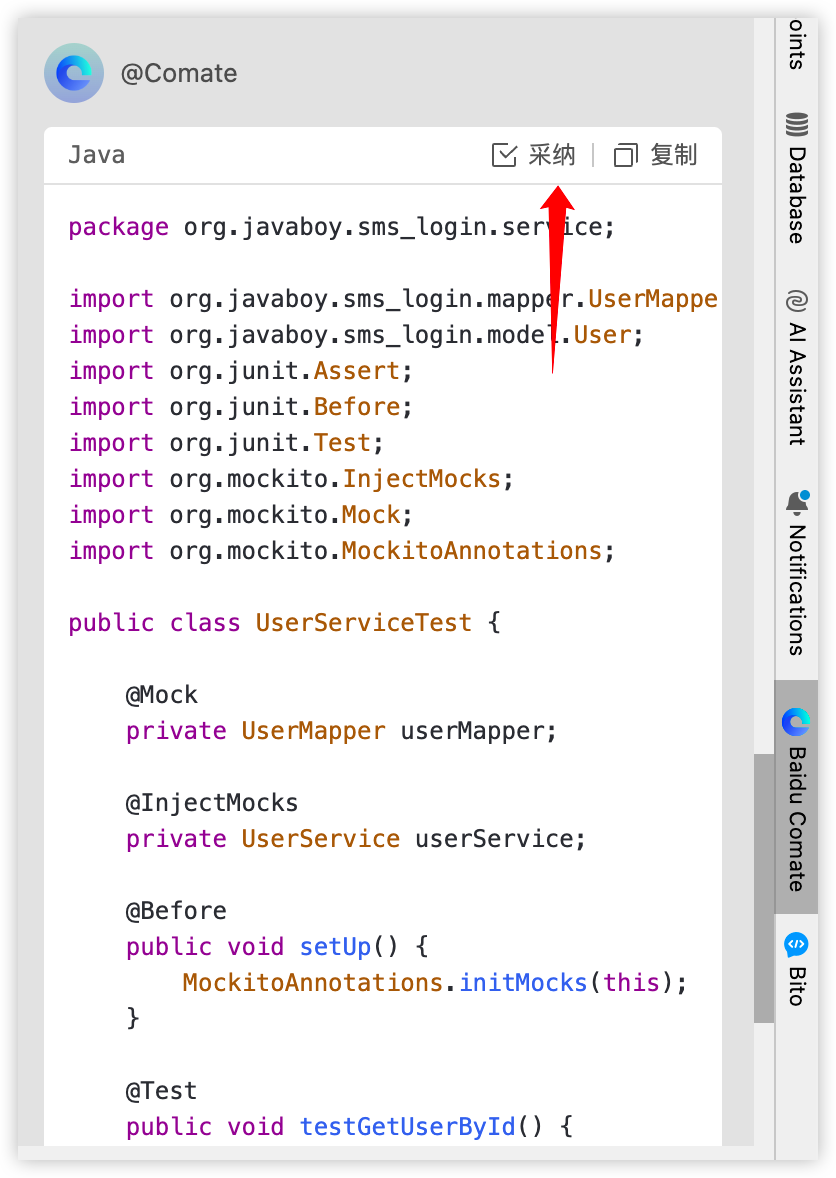Click import org.mockito.InjectMocks line
The height and width of the screenshot is (1178, 836).
pos(291,479)
